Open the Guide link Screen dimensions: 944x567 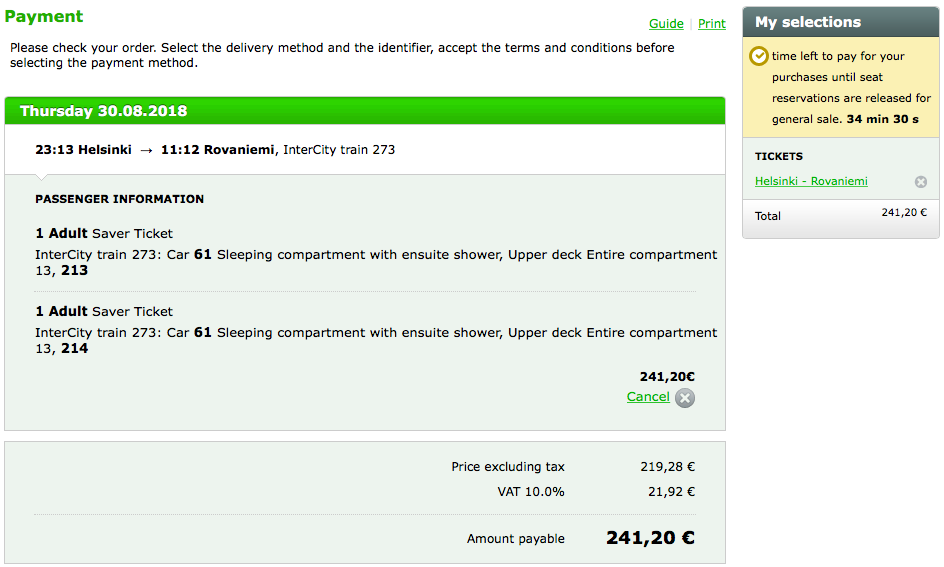pos(666,24)
